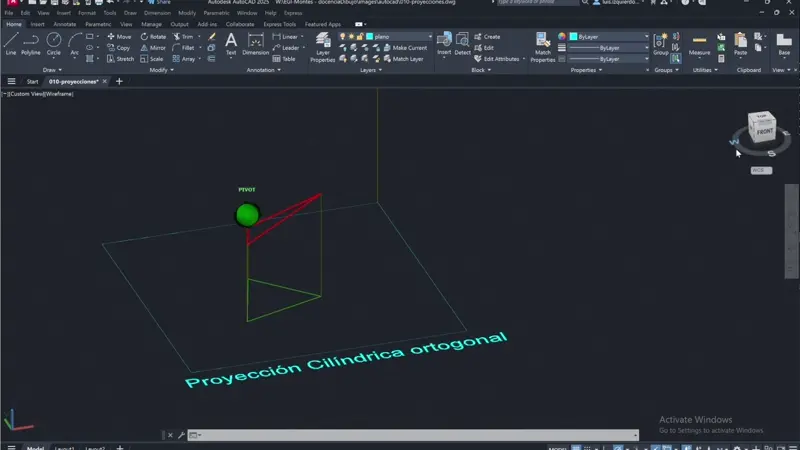This screenshot has height=450, width=800.
Task: Toggle the plano layer on/off lightbulb
Action: [344, 36]
